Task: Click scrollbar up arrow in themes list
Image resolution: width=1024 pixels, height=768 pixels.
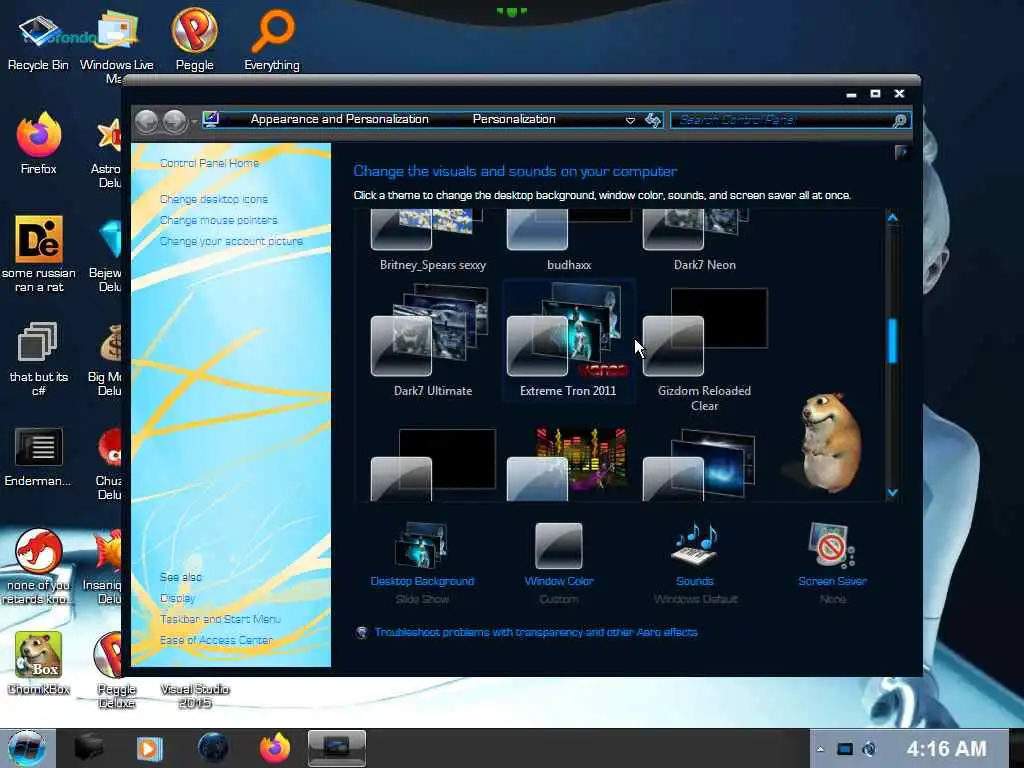Action: tap(893, 218)
